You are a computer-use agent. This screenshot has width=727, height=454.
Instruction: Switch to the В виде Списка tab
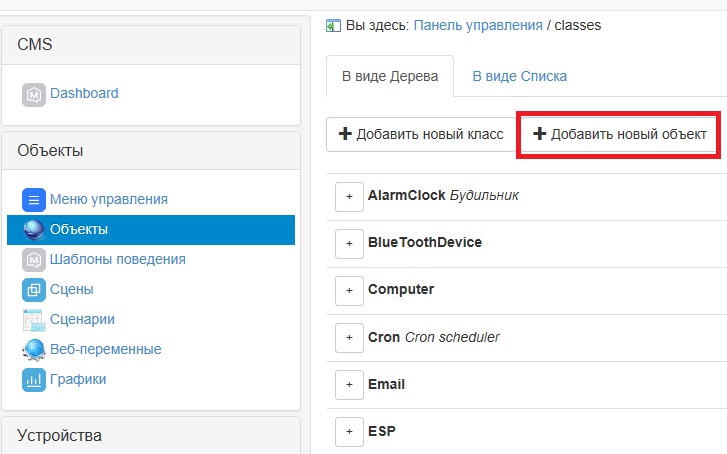(519, 75)
